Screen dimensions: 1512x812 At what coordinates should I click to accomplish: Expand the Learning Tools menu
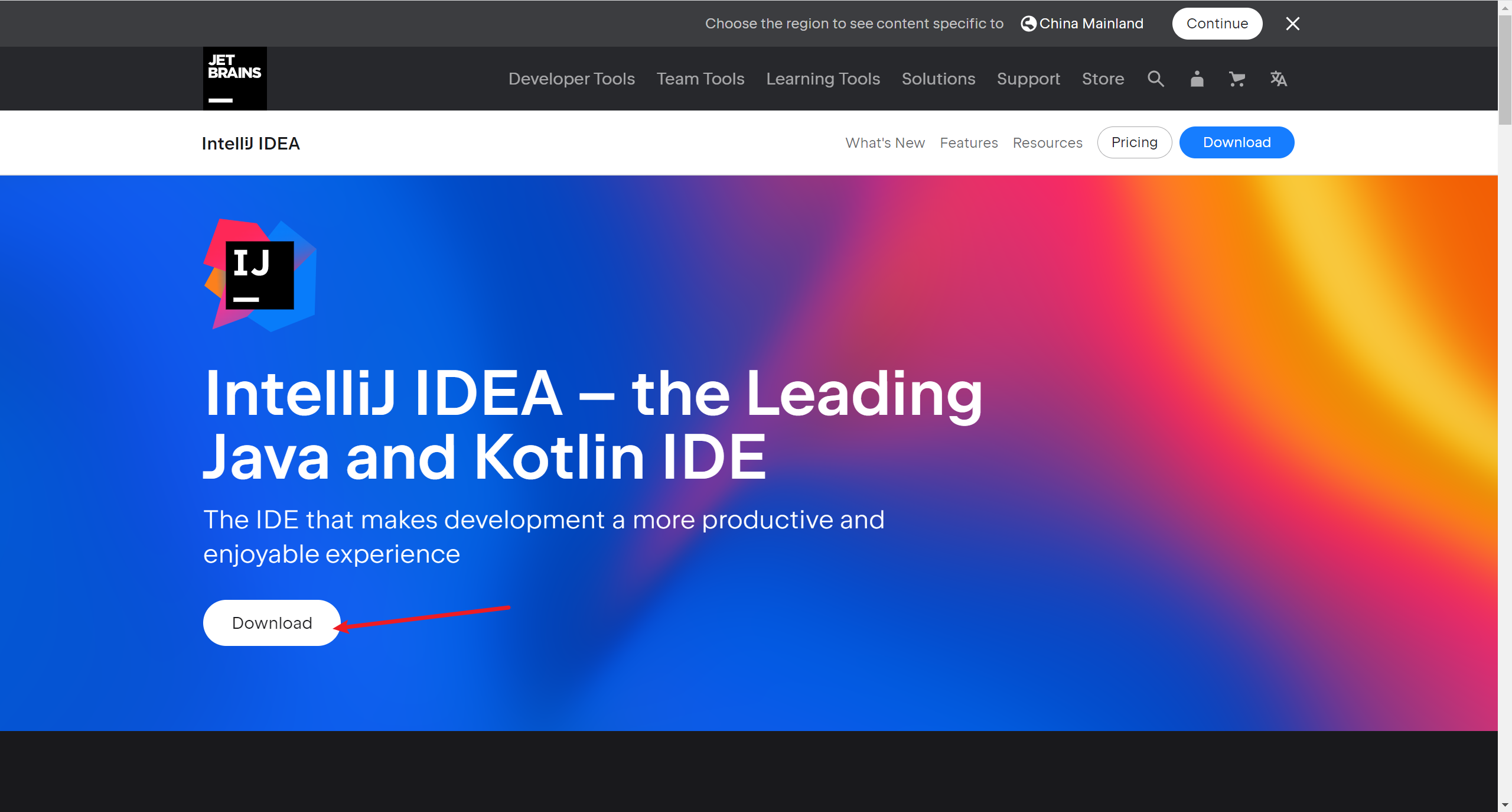coord(823,79)
